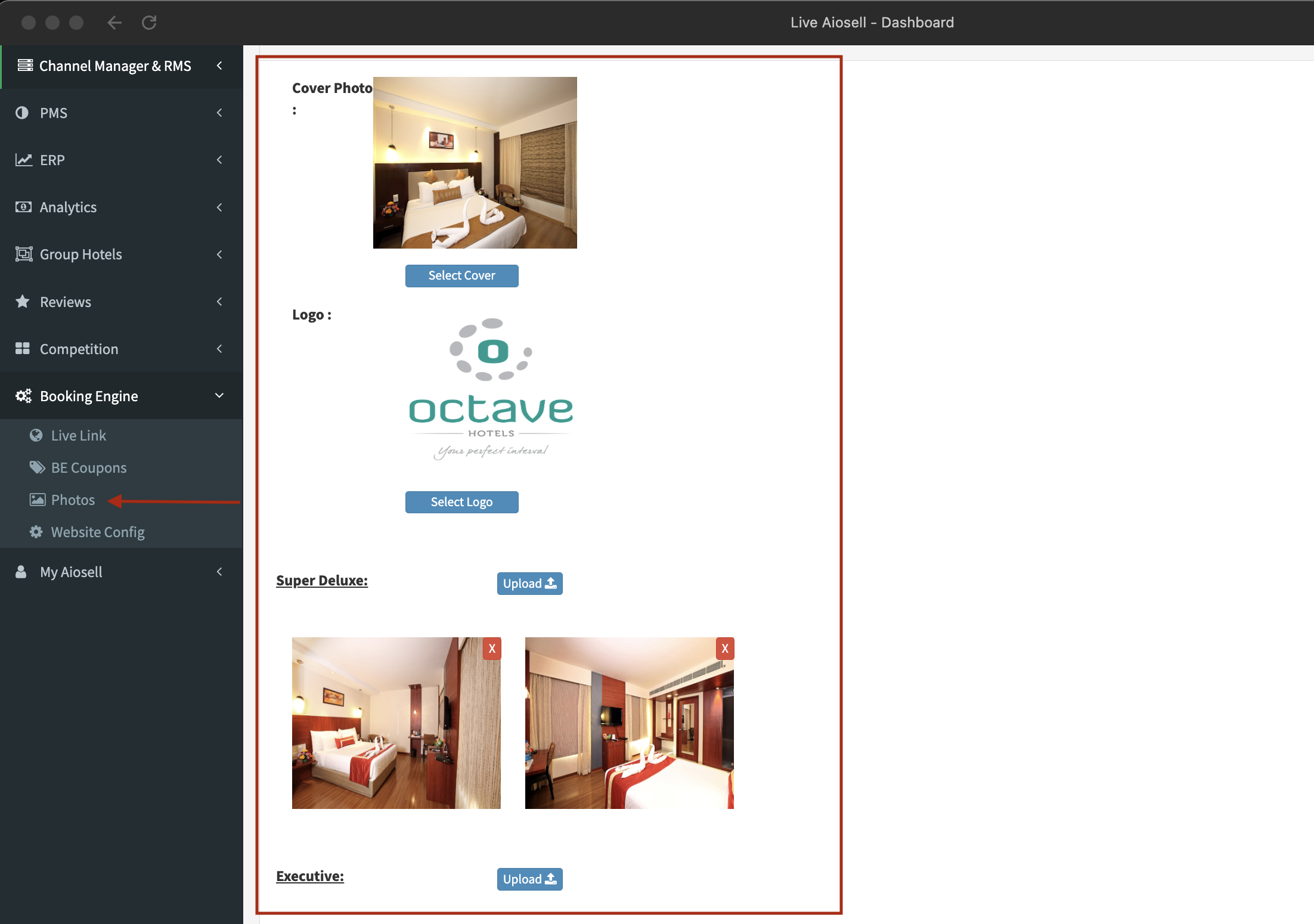Expand the Channel Manager & RMS chevron

tap(219, 66)
